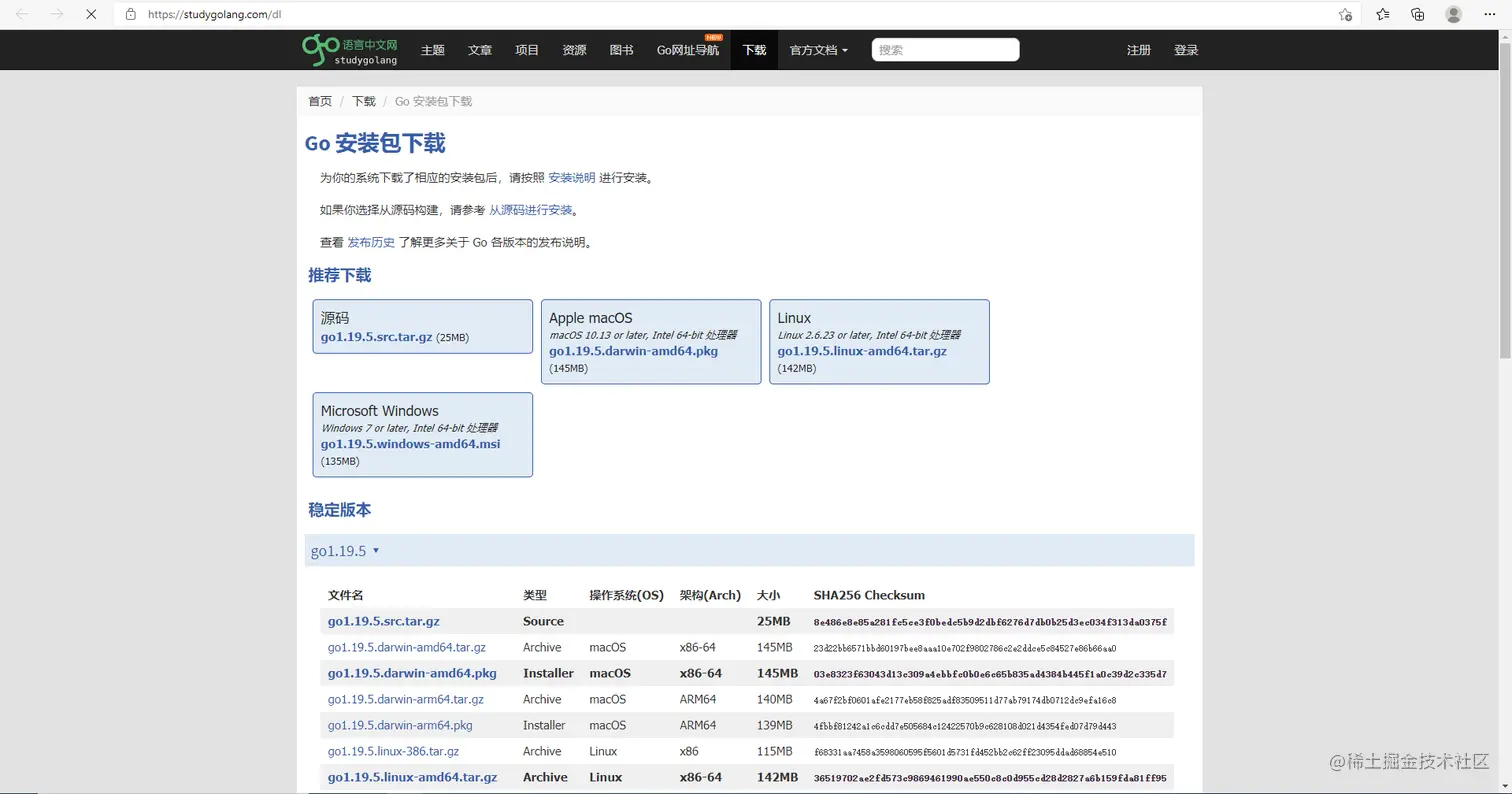Add this page to favorites with the star-plus icon

coord(1345,14)
